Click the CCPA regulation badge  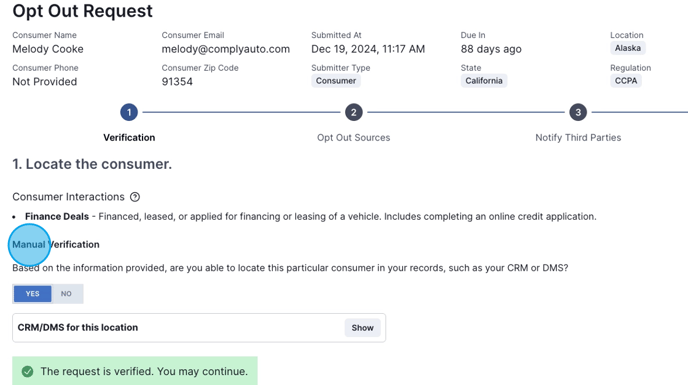pos(626,81)
